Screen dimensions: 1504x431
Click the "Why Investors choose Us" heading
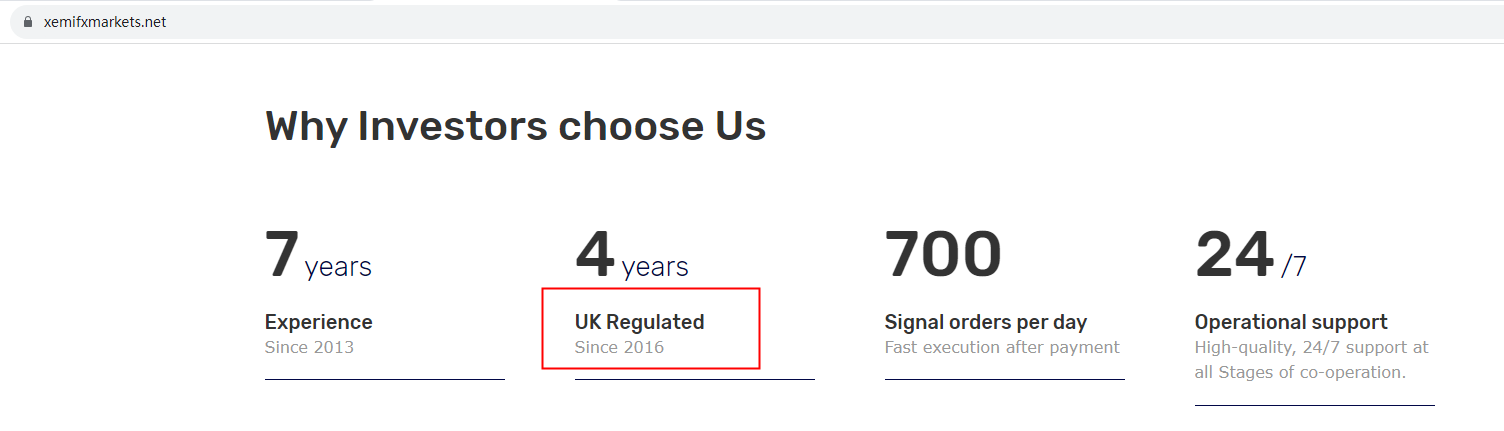pos(515,126)
